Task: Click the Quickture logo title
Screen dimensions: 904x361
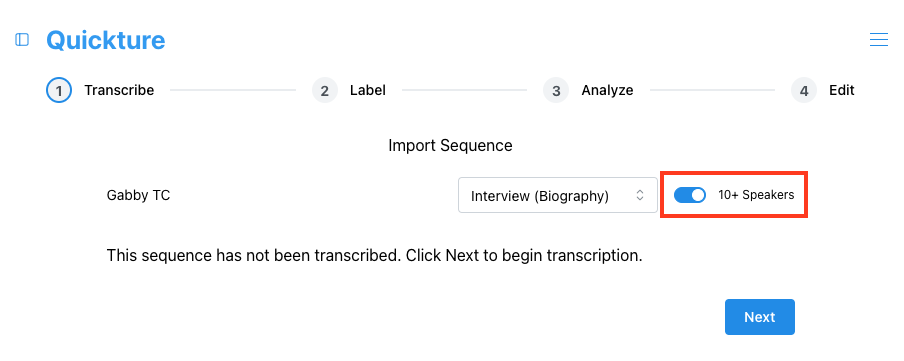Action: pyautogui.click(x=106, y=40)
